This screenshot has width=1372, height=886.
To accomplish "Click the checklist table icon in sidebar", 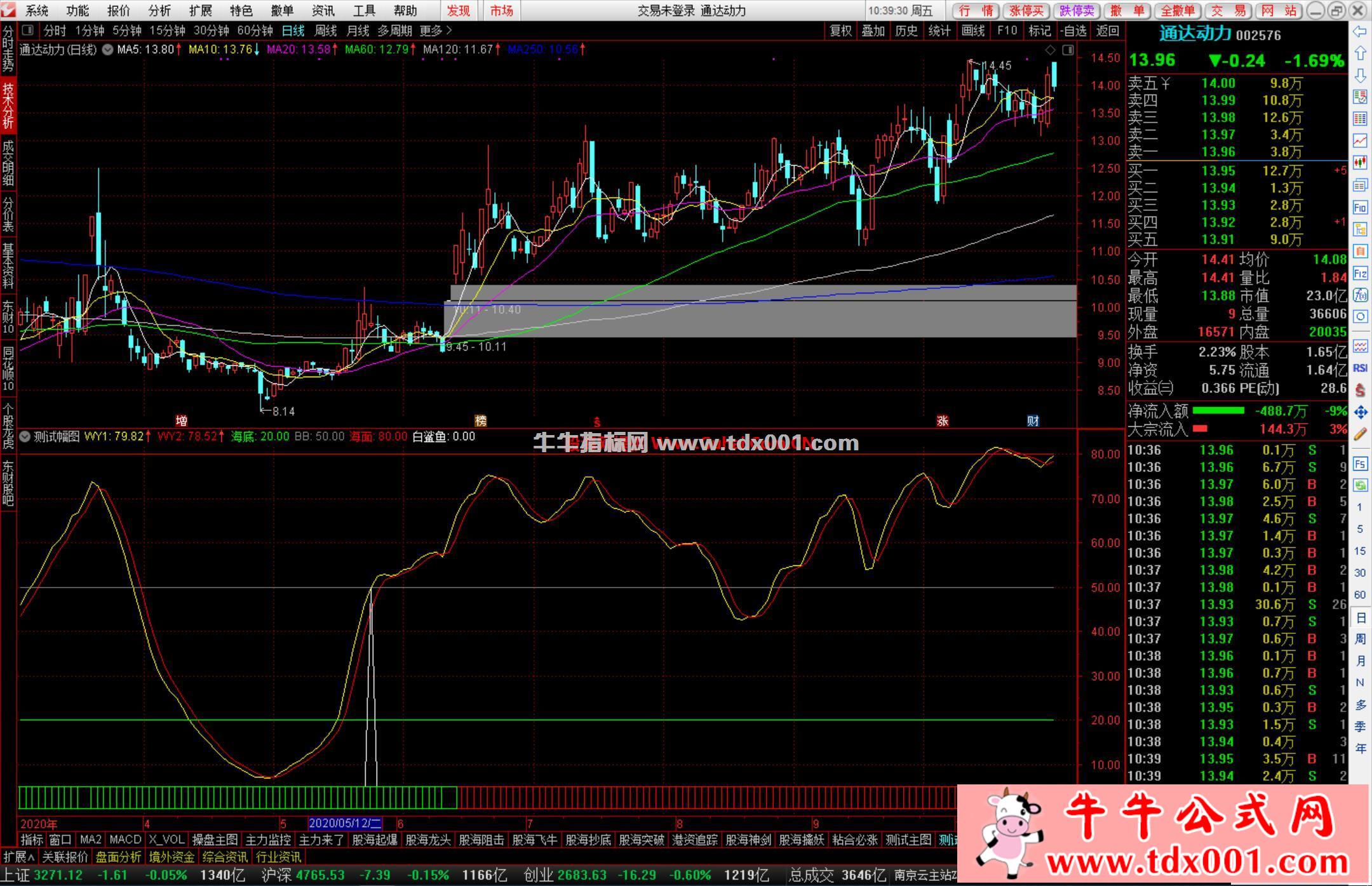I will point(1360,97).
